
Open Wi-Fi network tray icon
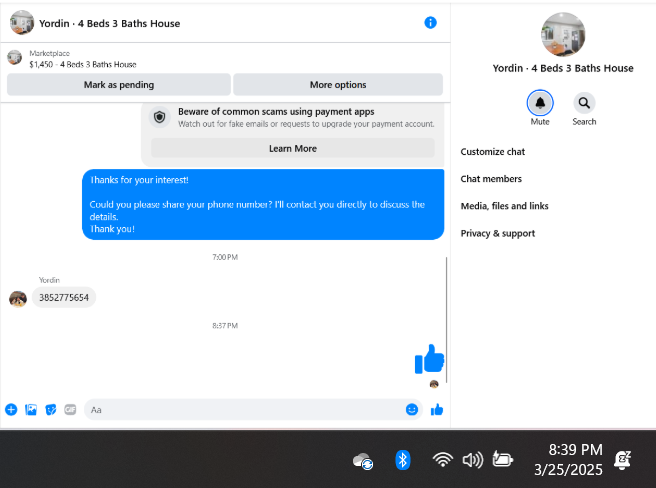(443, 460)
